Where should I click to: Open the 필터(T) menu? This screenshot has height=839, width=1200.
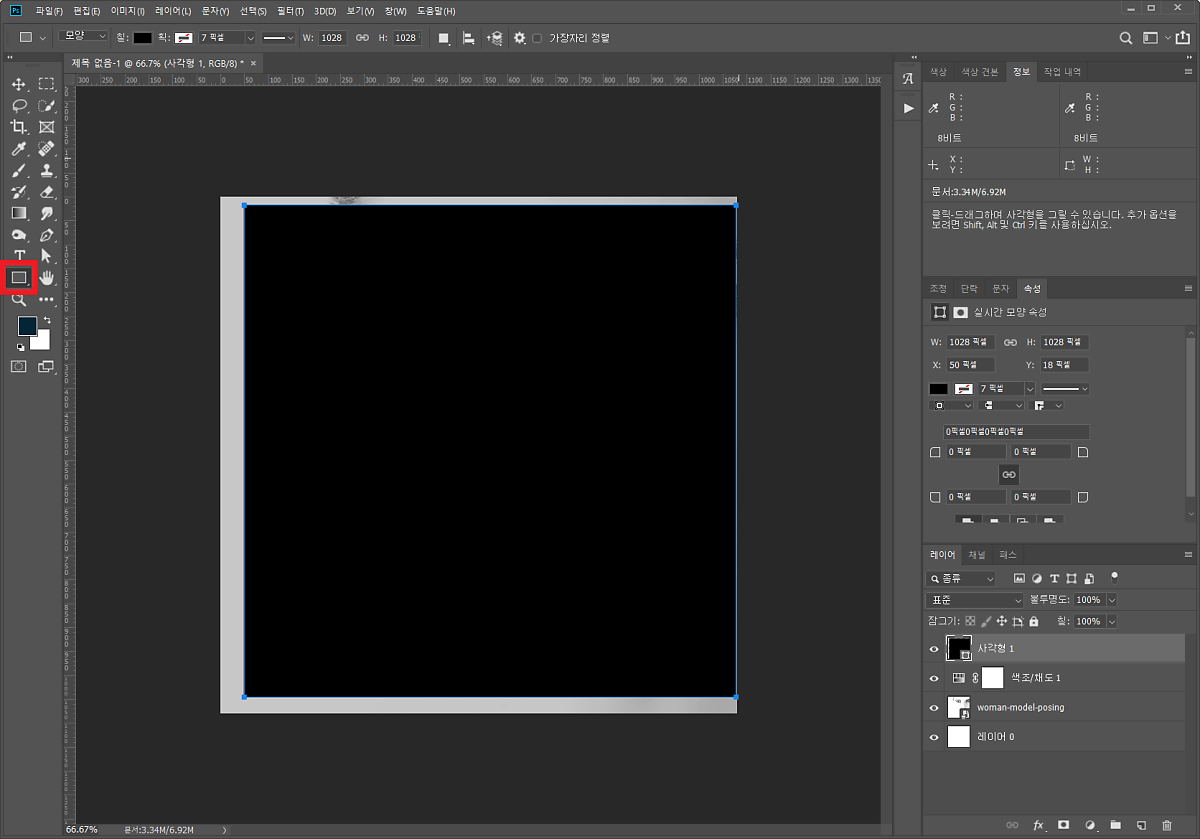(290, 11)
